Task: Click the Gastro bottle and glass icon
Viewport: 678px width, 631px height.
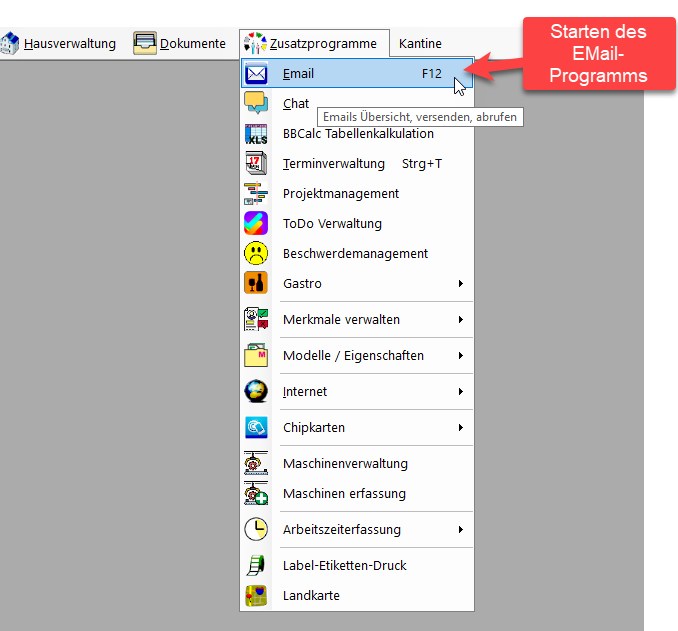Action: pyautogui.click(x=256, y=283)
